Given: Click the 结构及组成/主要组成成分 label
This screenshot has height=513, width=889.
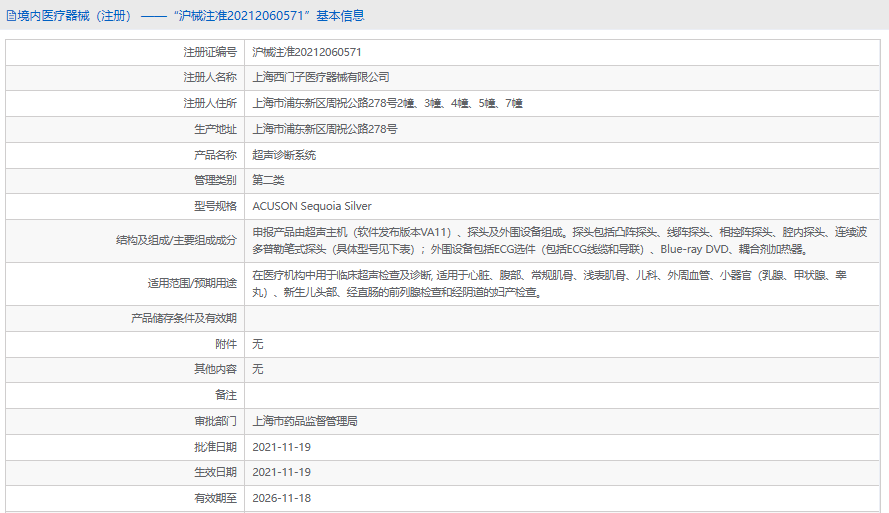Looking at the screenshot, I should [176, 240].
